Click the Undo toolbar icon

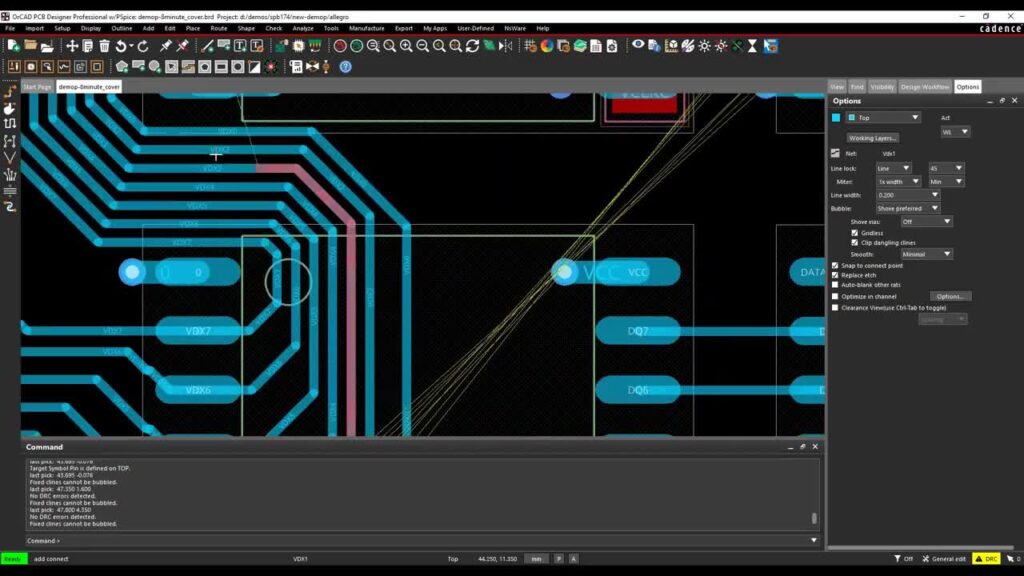tap(121, 45)
